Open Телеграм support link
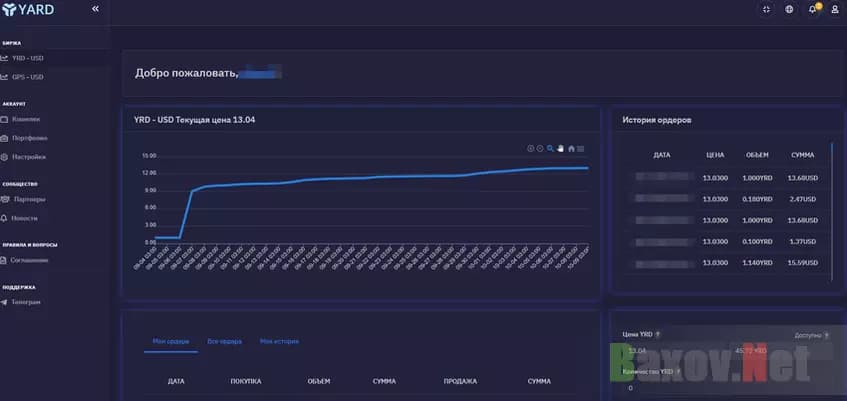847x401 pixels. point(27,302)
